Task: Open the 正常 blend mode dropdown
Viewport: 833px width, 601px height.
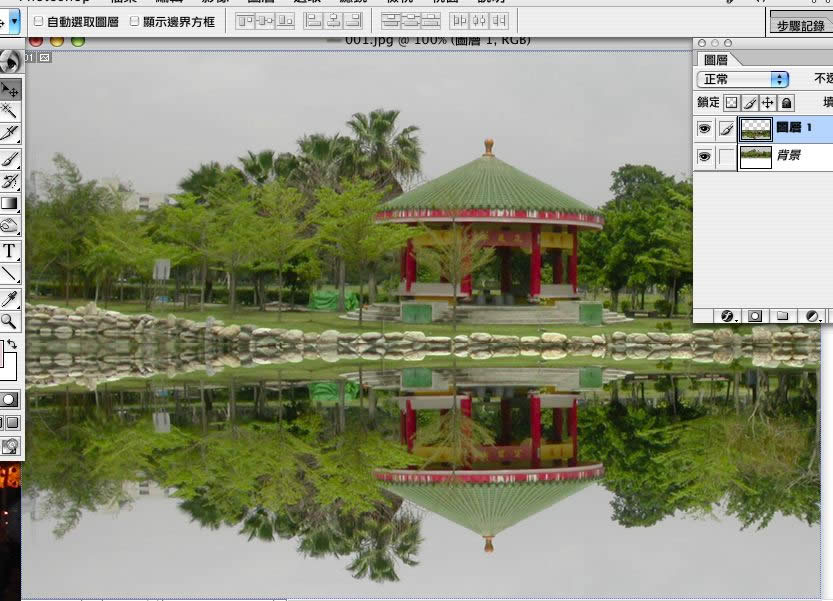Action: pyautogui.click(x=743, y=79)
